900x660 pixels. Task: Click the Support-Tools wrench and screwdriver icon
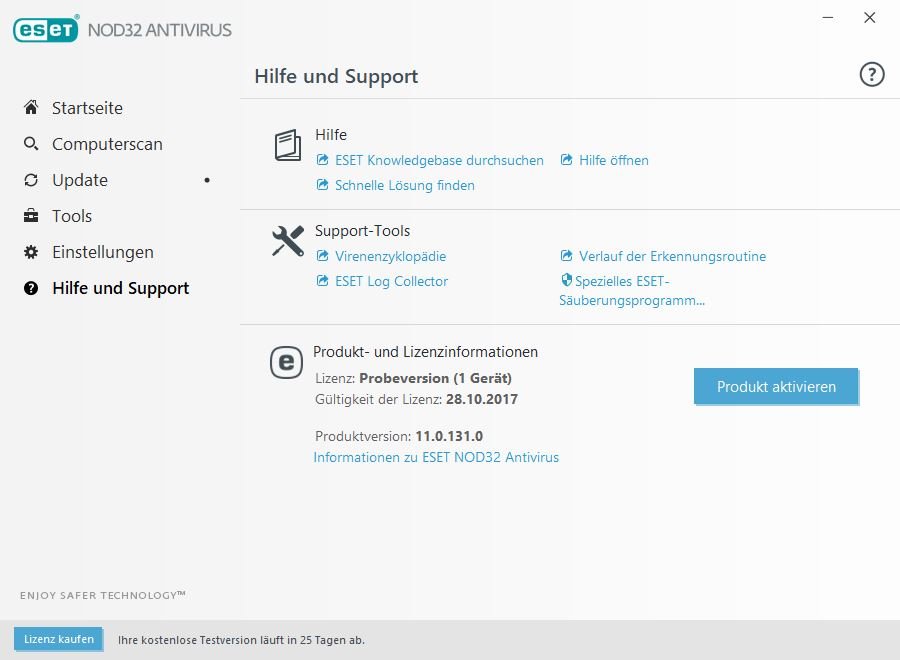(288, 240)
